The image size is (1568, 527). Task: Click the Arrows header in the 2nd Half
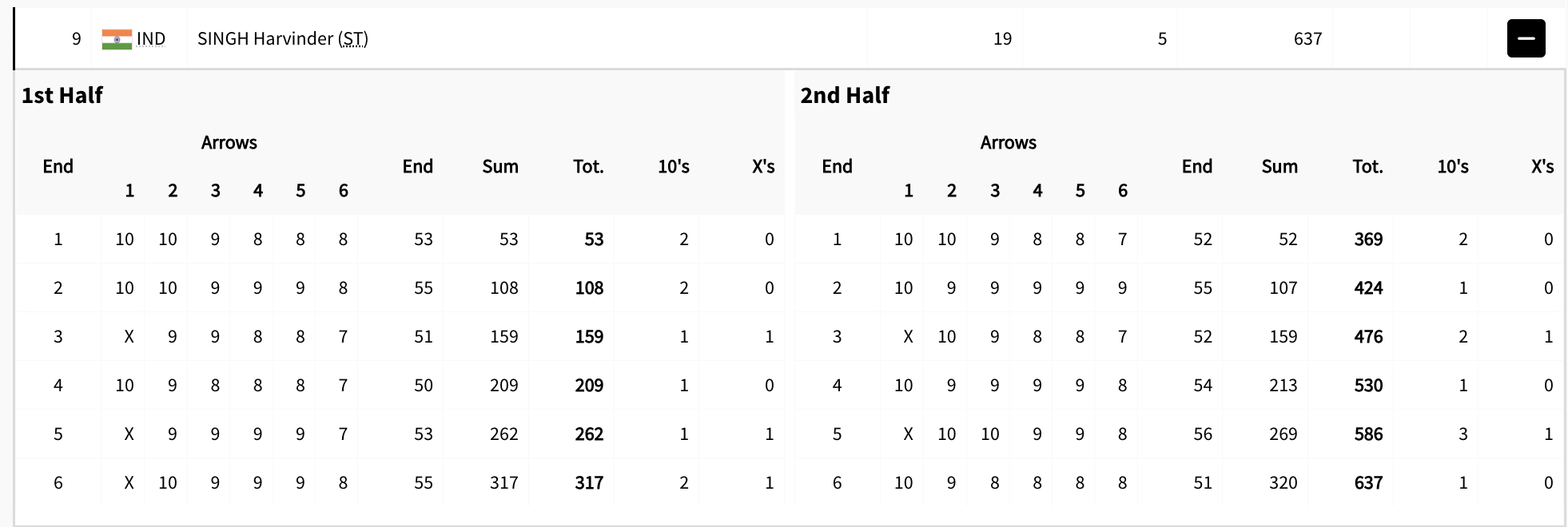(x=1008, y=143)
